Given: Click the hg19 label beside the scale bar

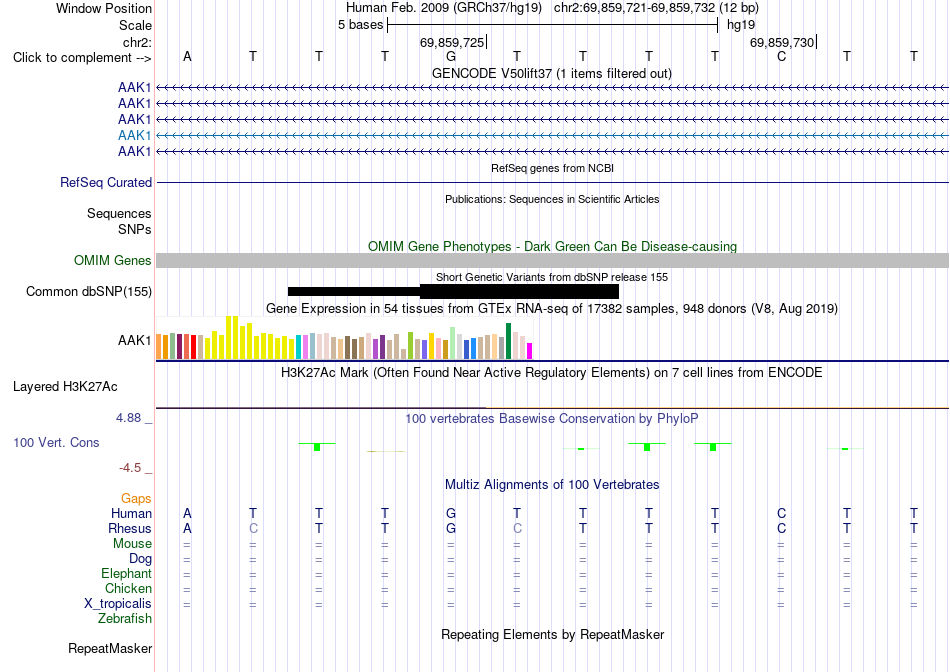Looking at the screenshot, I should pyautogui.click(x=741, y=25).
